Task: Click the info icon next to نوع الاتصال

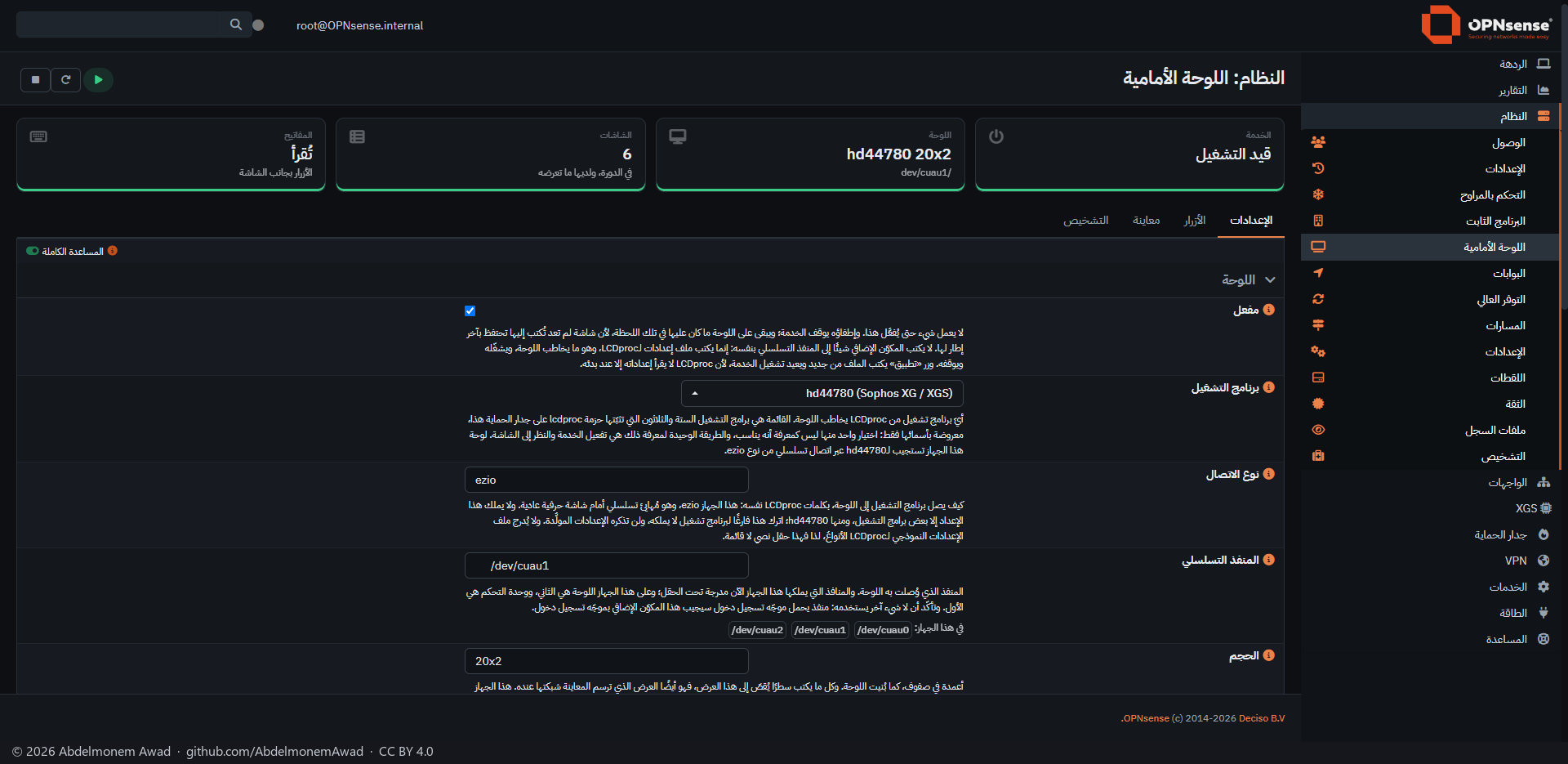Action: (1268, 474)
